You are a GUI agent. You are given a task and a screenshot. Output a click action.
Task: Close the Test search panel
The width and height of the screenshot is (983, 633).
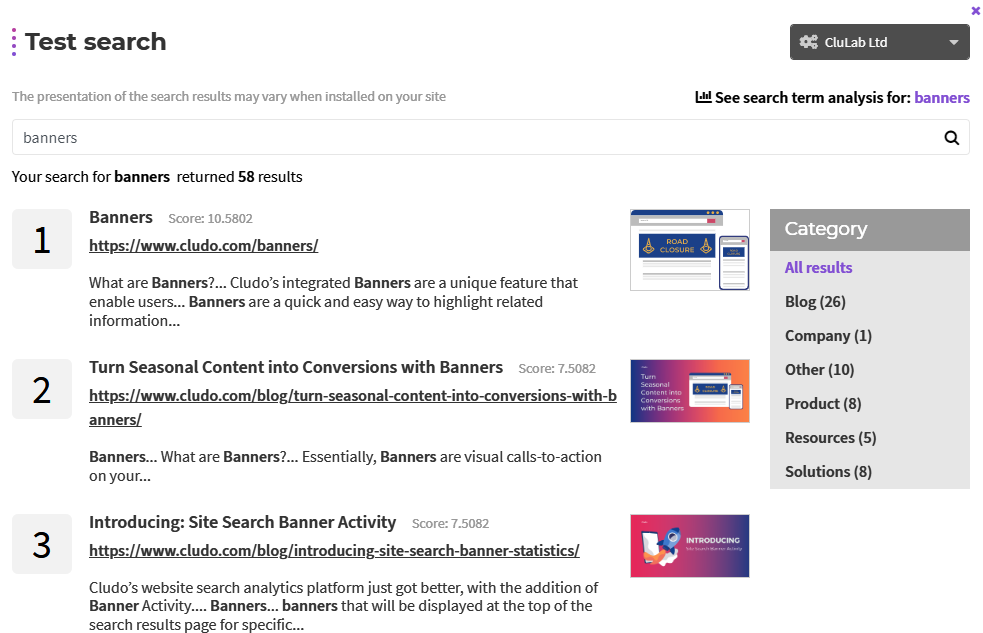point(975,11)
